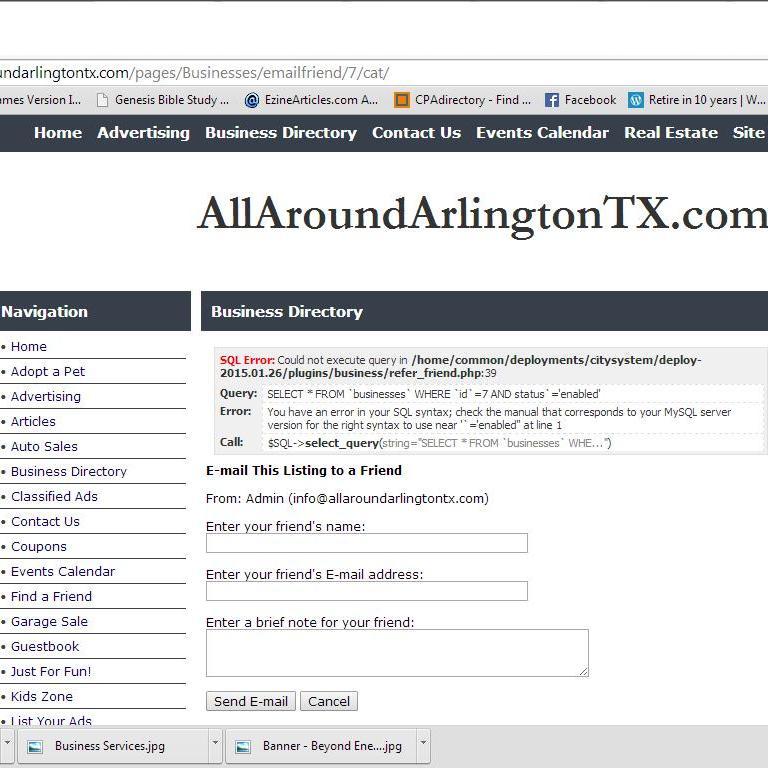The width and height of the screenshot is (768, 768).
Task: Open the Facebook bookmark icon
Action: click(552, 100)
